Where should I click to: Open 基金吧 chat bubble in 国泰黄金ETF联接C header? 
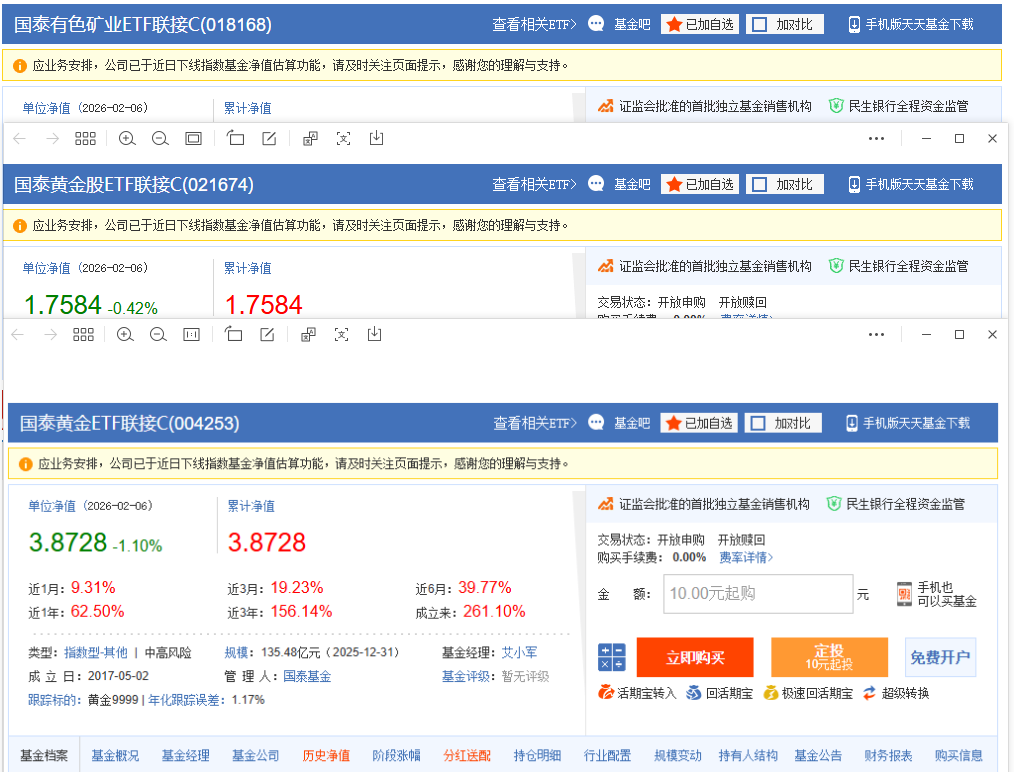point(596,423)
